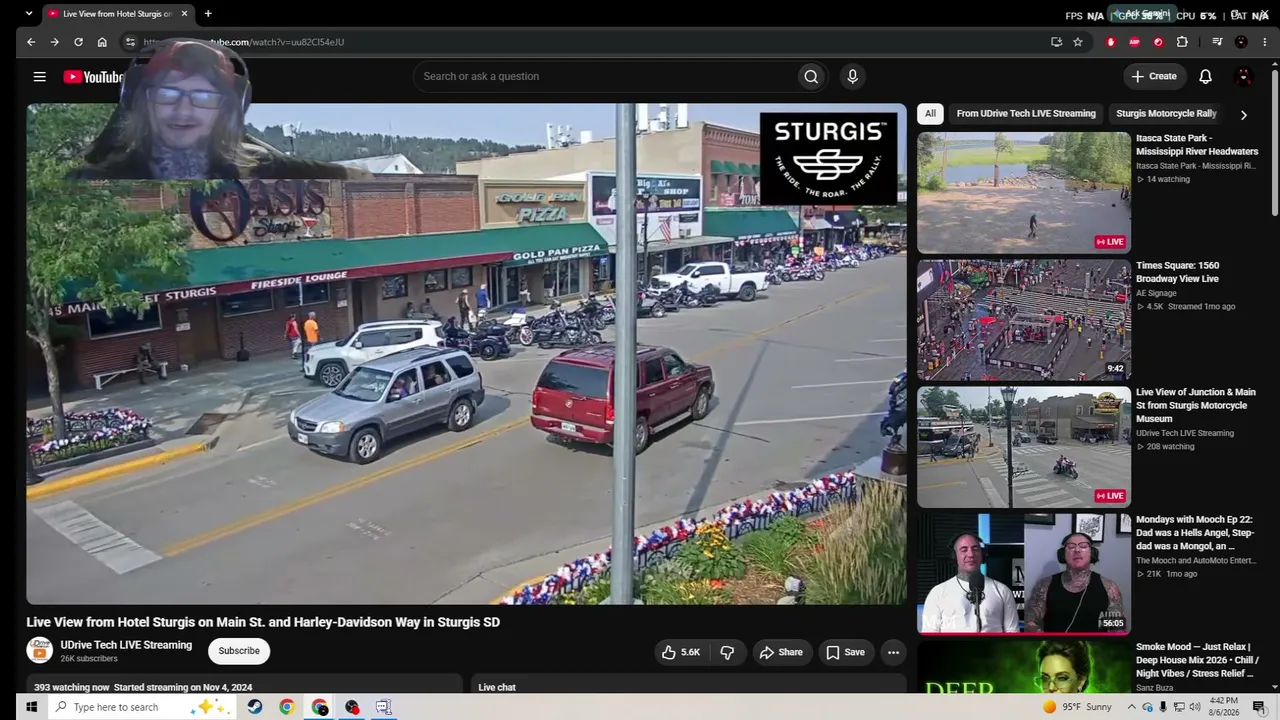Start voice search with the microphone
1280x720 pixels.
pos(852,76)
